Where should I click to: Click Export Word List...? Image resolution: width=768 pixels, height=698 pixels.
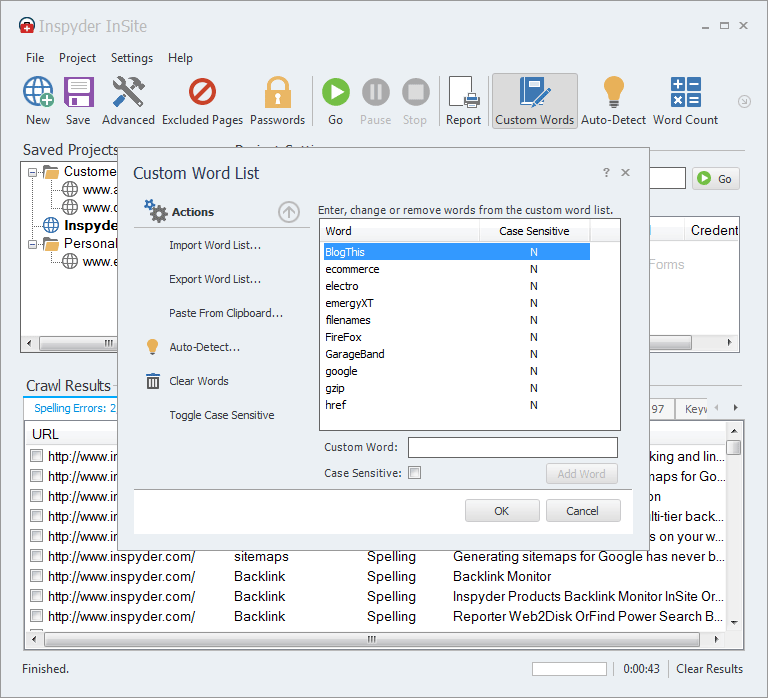[215, 279]
